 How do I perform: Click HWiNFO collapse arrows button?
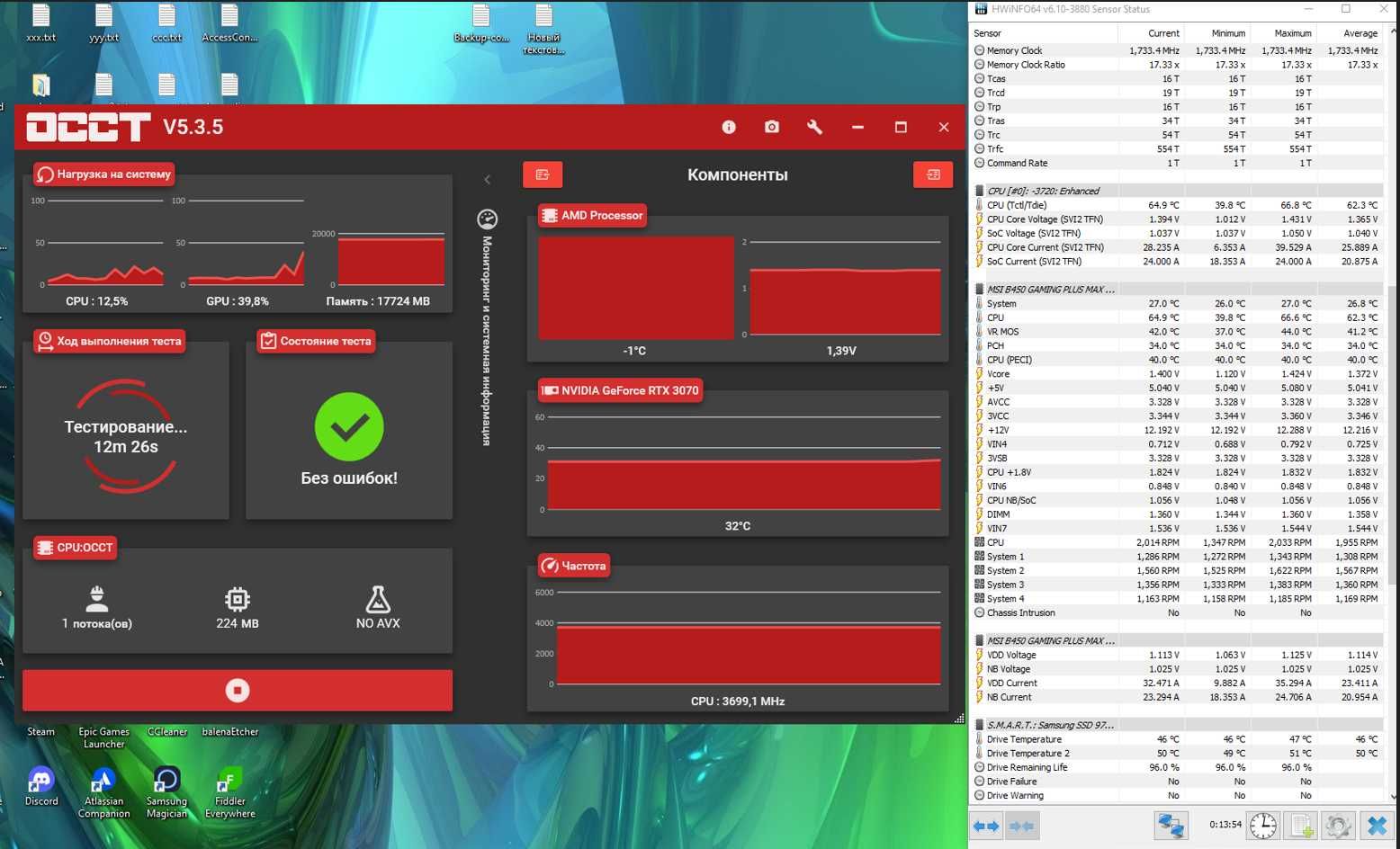click(1021, 826)
